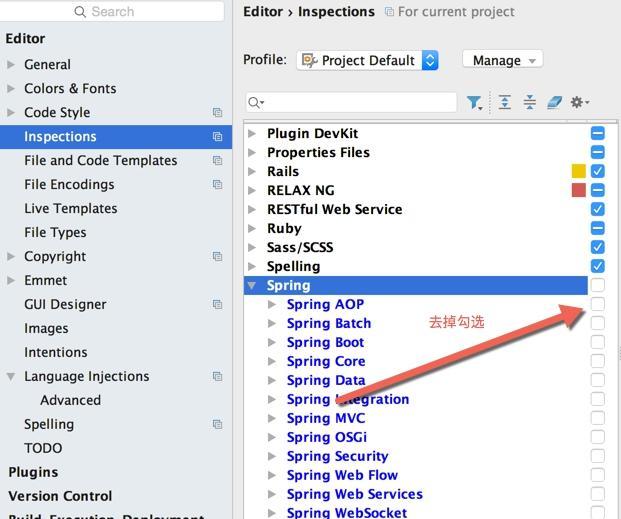Toggle the Spring group checkbox
621x519 pixels.
598,286
